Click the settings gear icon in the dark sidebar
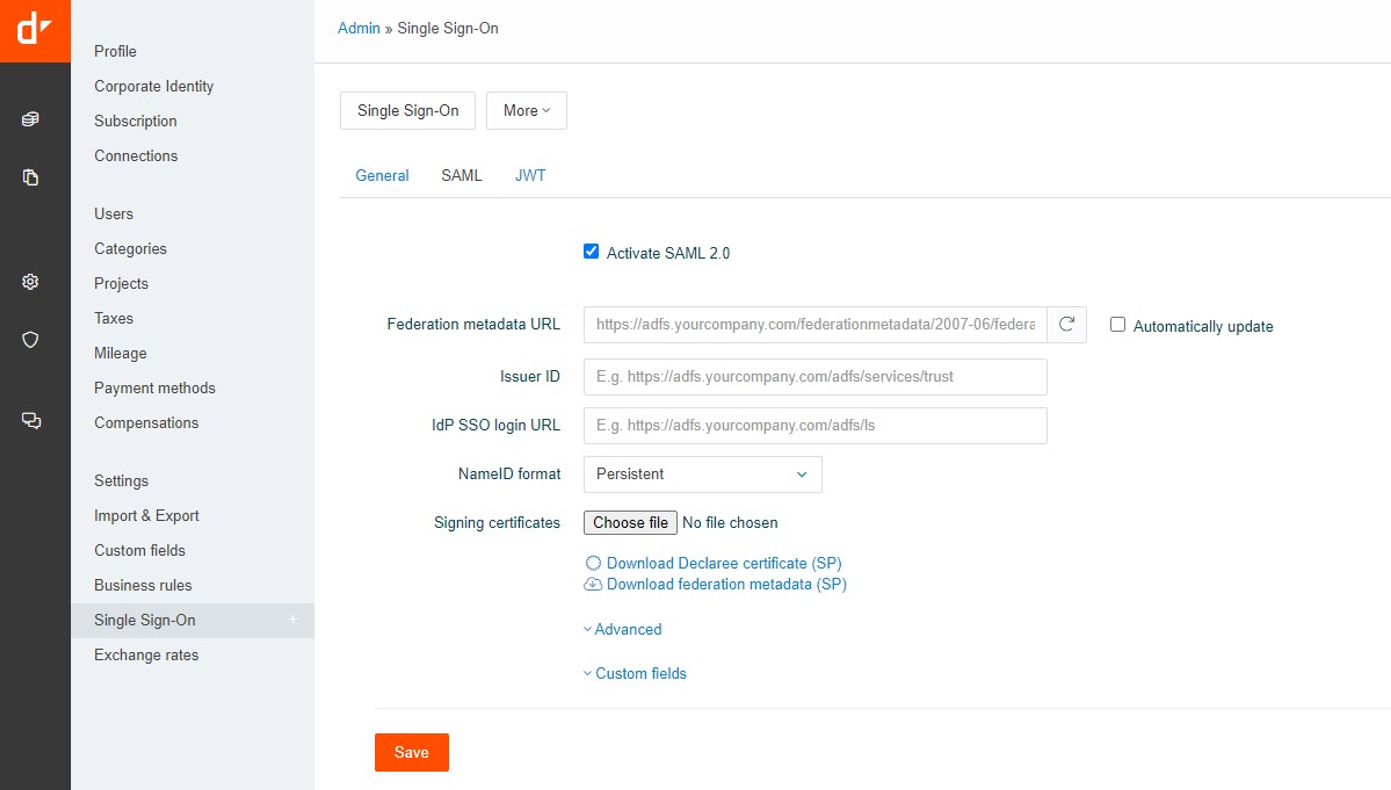 point(30,282)
